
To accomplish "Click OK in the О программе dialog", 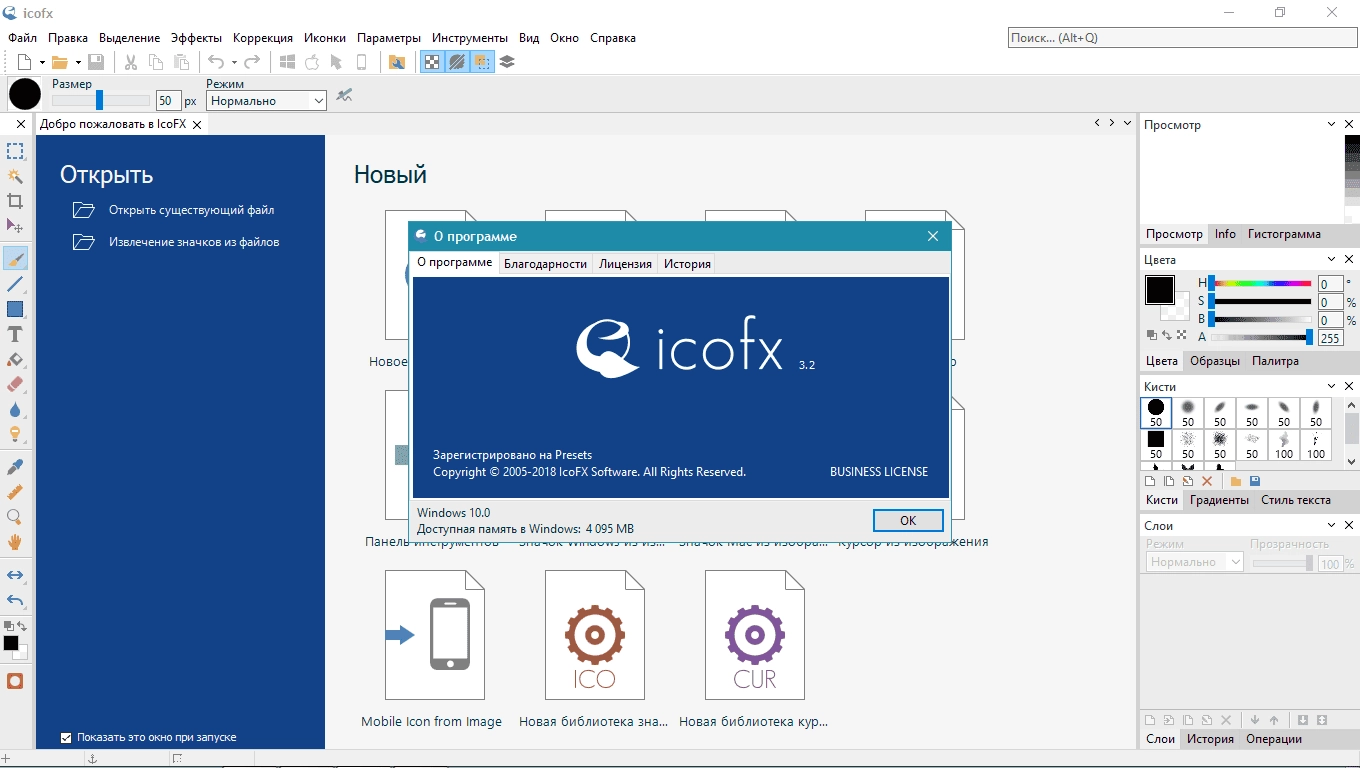I will click(908, 521).
